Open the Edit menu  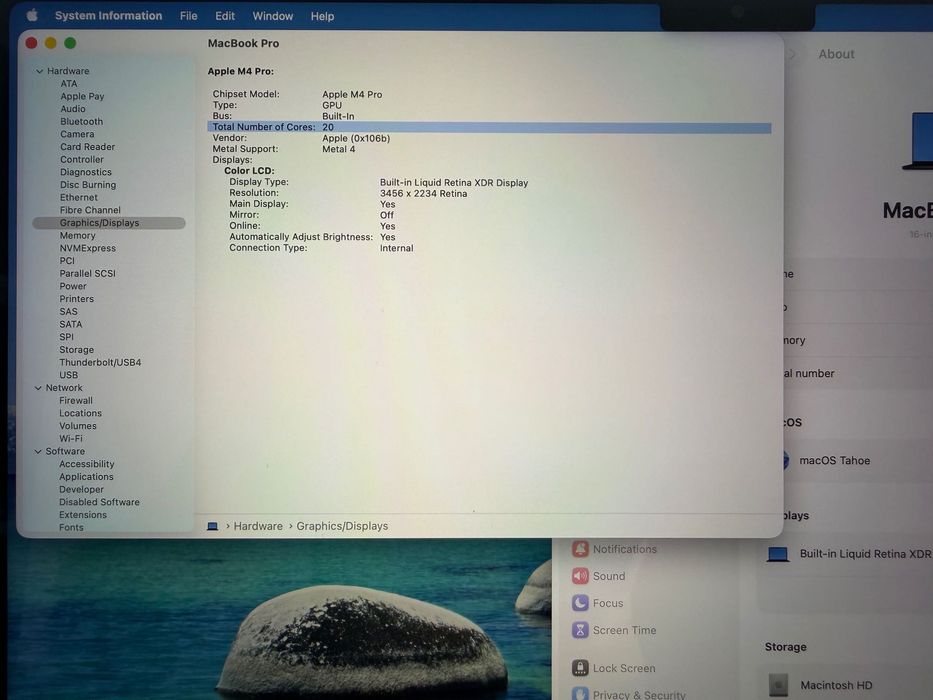click(225, 16)
